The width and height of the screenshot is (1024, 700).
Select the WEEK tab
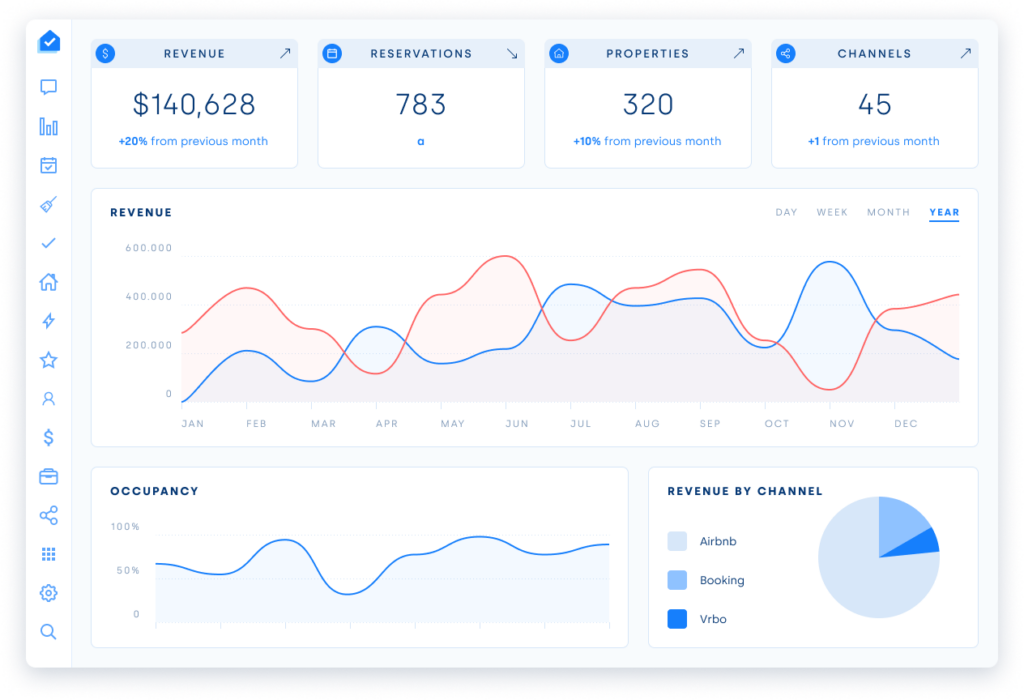[832, 212]
